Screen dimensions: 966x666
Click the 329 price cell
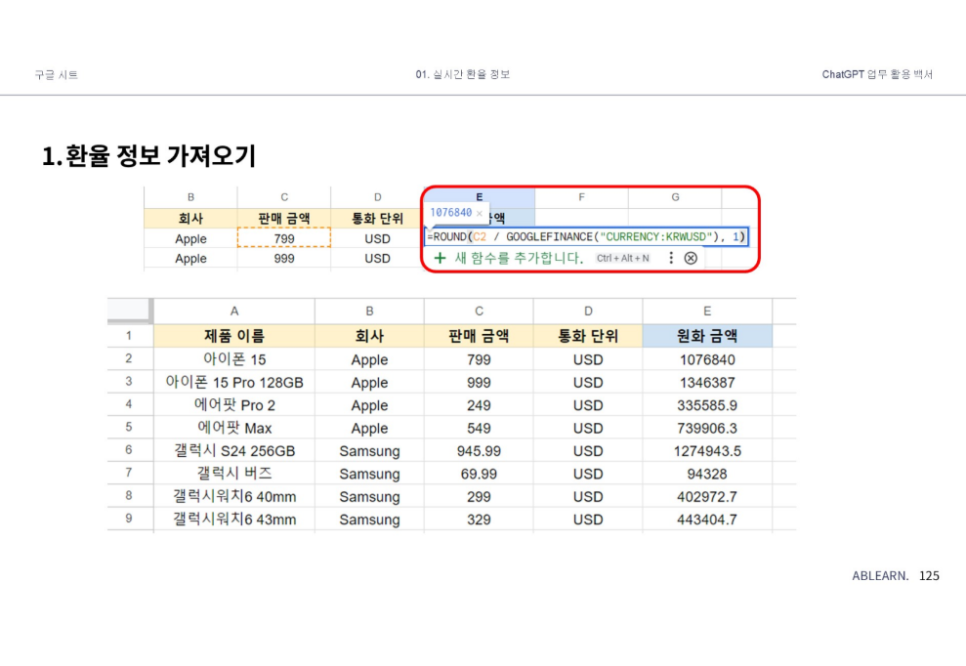479,519
